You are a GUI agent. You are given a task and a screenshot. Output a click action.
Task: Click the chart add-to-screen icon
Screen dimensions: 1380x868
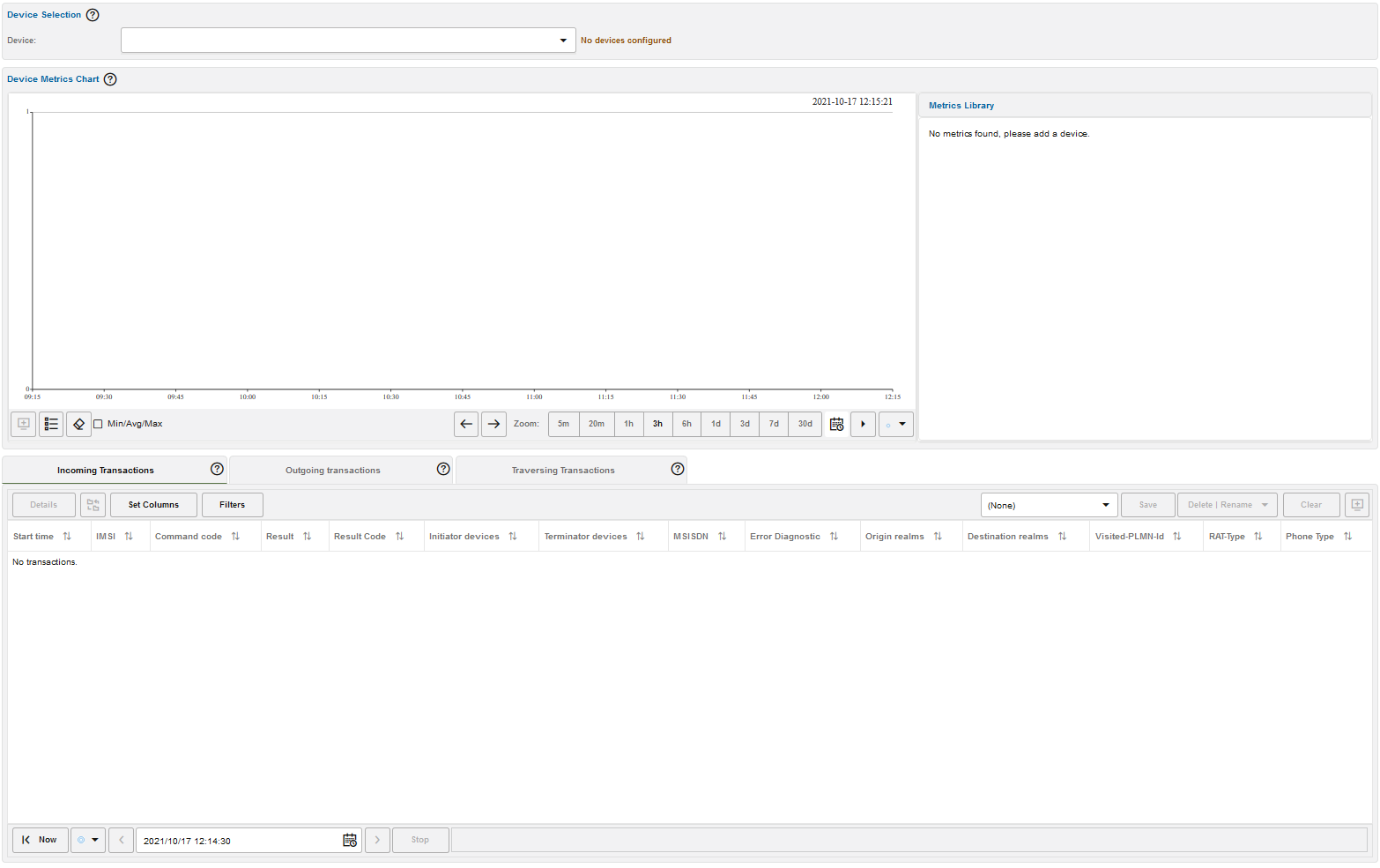[24, 424]
